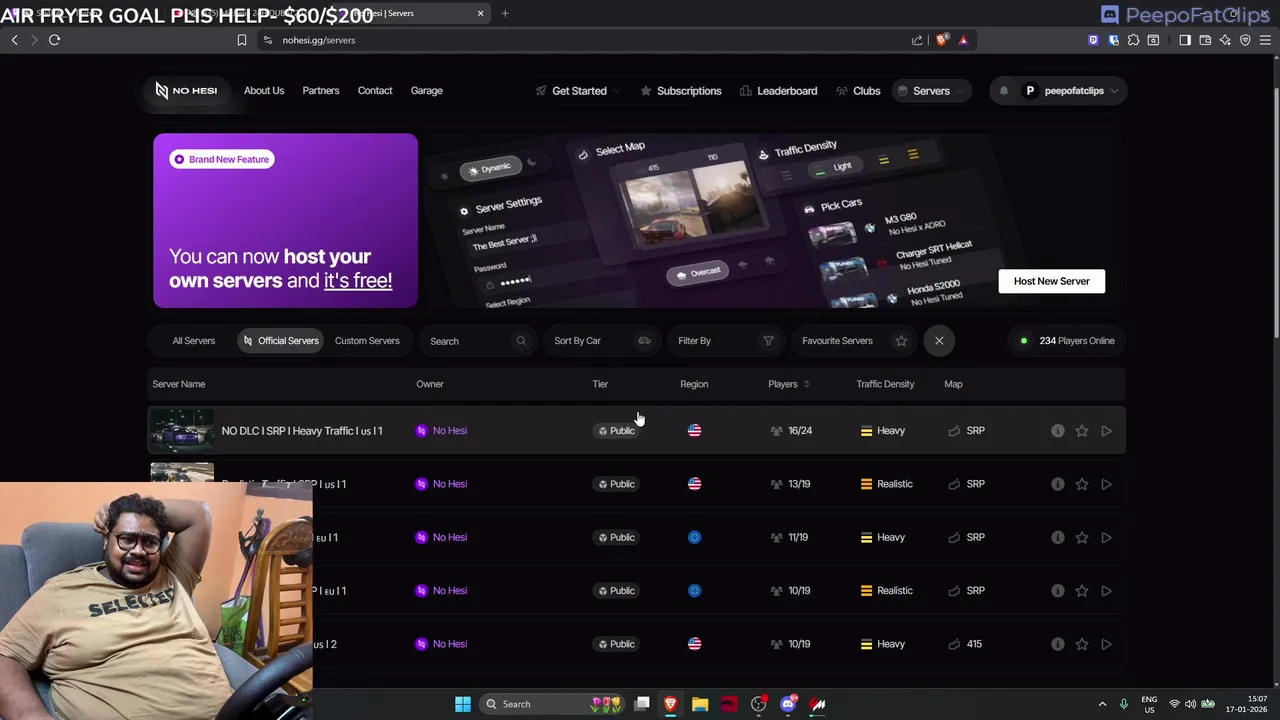
Task: Click Brand New Feature badge
Action: 222,159
